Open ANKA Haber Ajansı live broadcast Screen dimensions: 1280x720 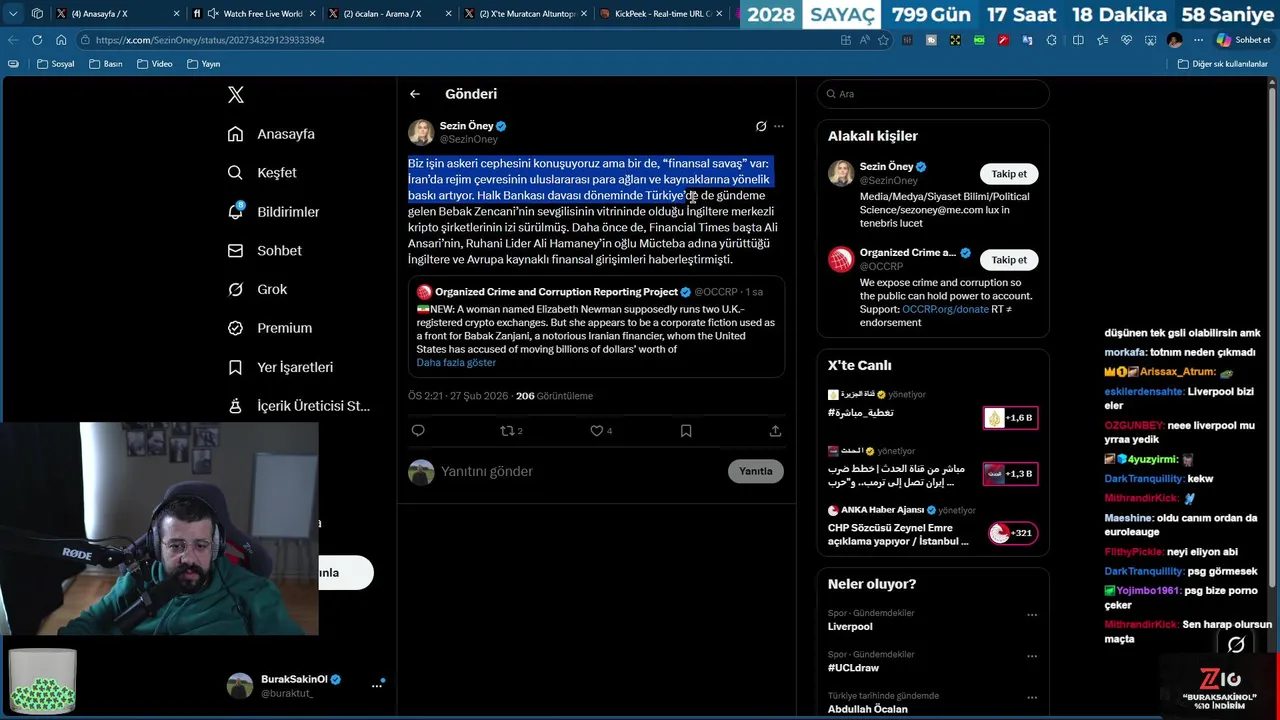pyautogui.click(x=932, y=527)
